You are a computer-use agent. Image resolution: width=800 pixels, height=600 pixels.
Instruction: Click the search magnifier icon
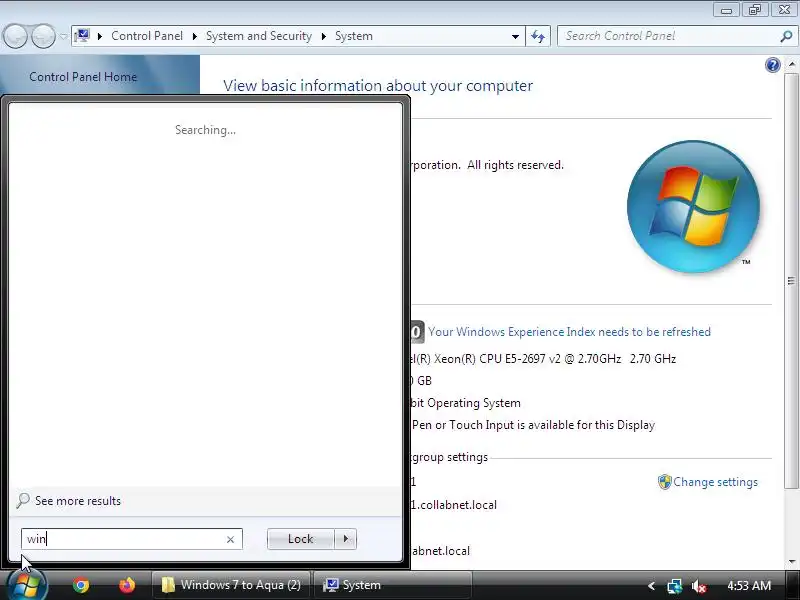pos(786,36)
